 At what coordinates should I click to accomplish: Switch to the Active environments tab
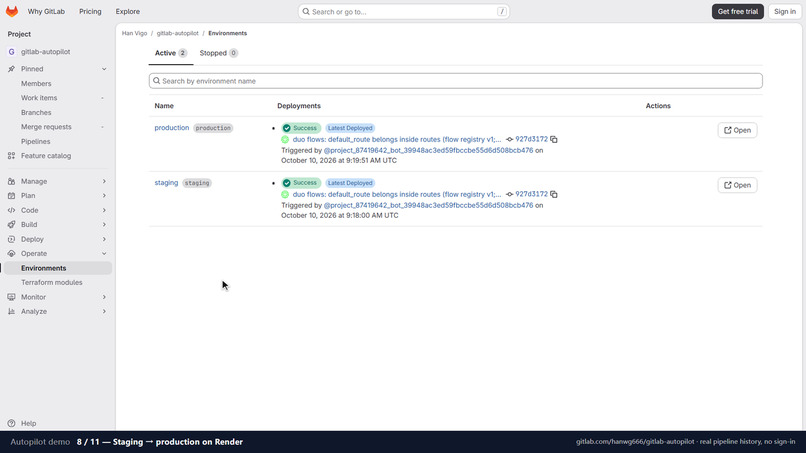point(171,53)
